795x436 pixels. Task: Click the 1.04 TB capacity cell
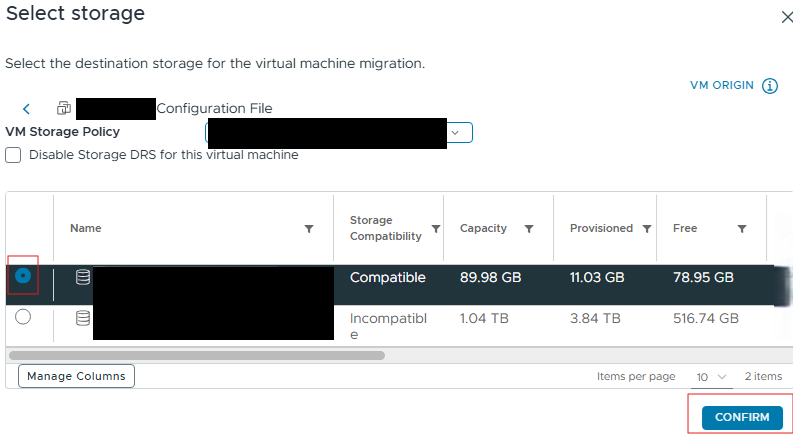[485, 318]
